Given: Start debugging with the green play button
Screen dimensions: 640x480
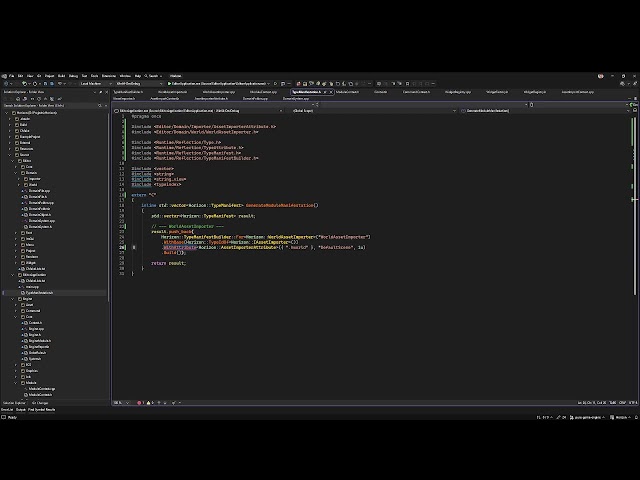Looking at the screenshot, I should [170, 84].
